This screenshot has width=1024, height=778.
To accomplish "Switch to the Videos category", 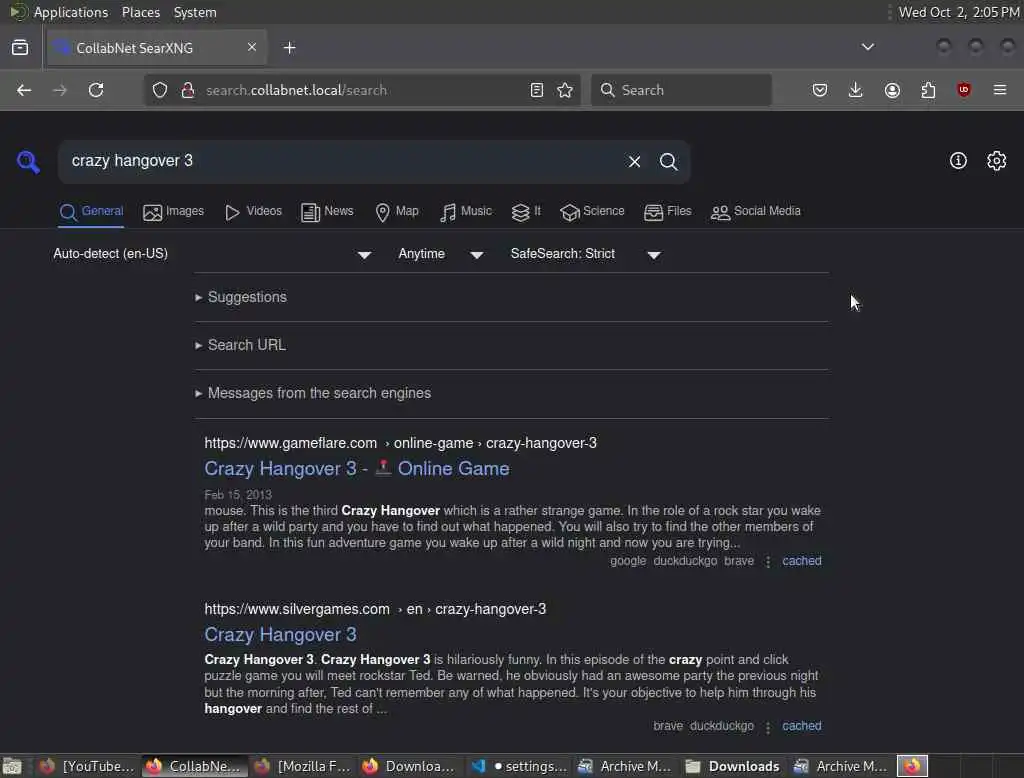I will [253, 212].
